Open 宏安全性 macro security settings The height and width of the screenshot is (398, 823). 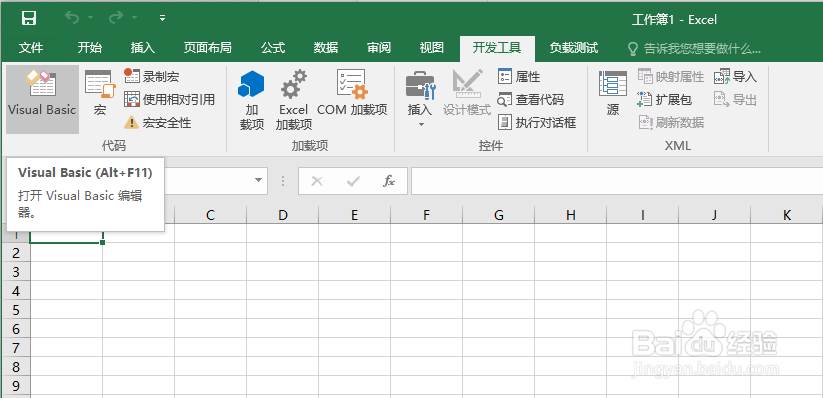click(x=157, y=123)
